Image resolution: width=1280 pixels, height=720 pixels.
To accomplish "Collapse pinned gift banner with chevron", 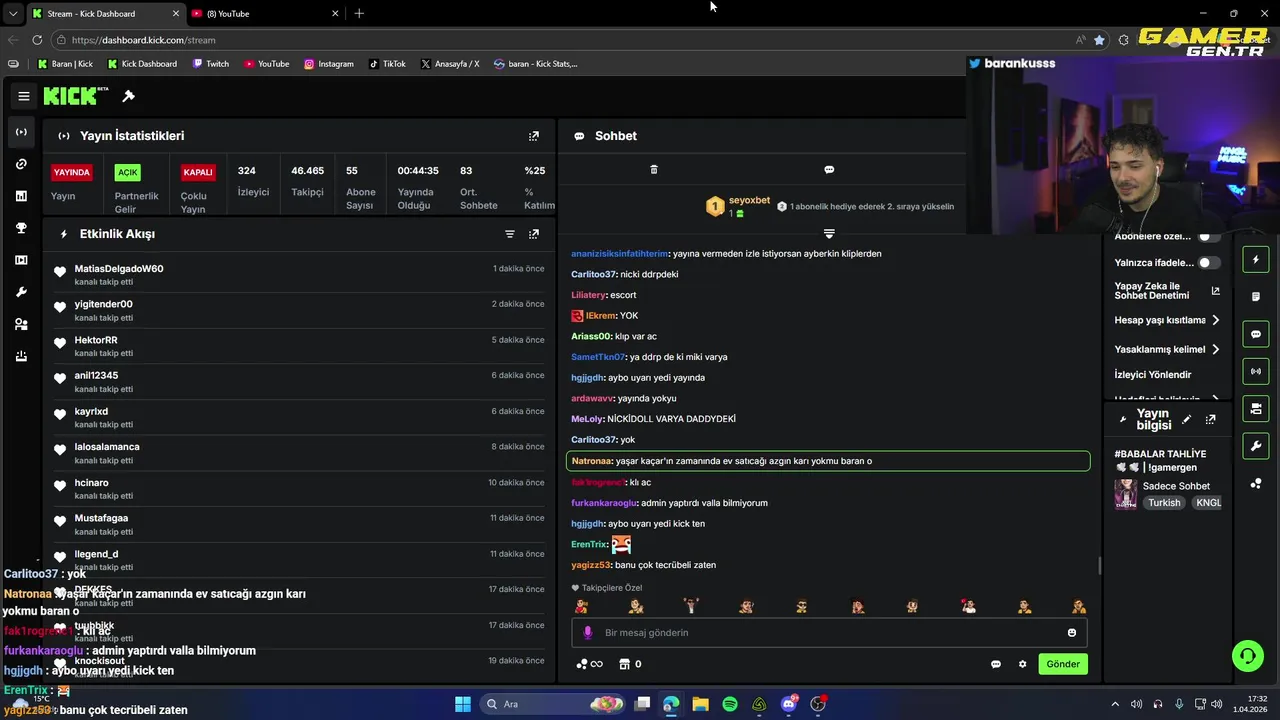I will point(829,233).
